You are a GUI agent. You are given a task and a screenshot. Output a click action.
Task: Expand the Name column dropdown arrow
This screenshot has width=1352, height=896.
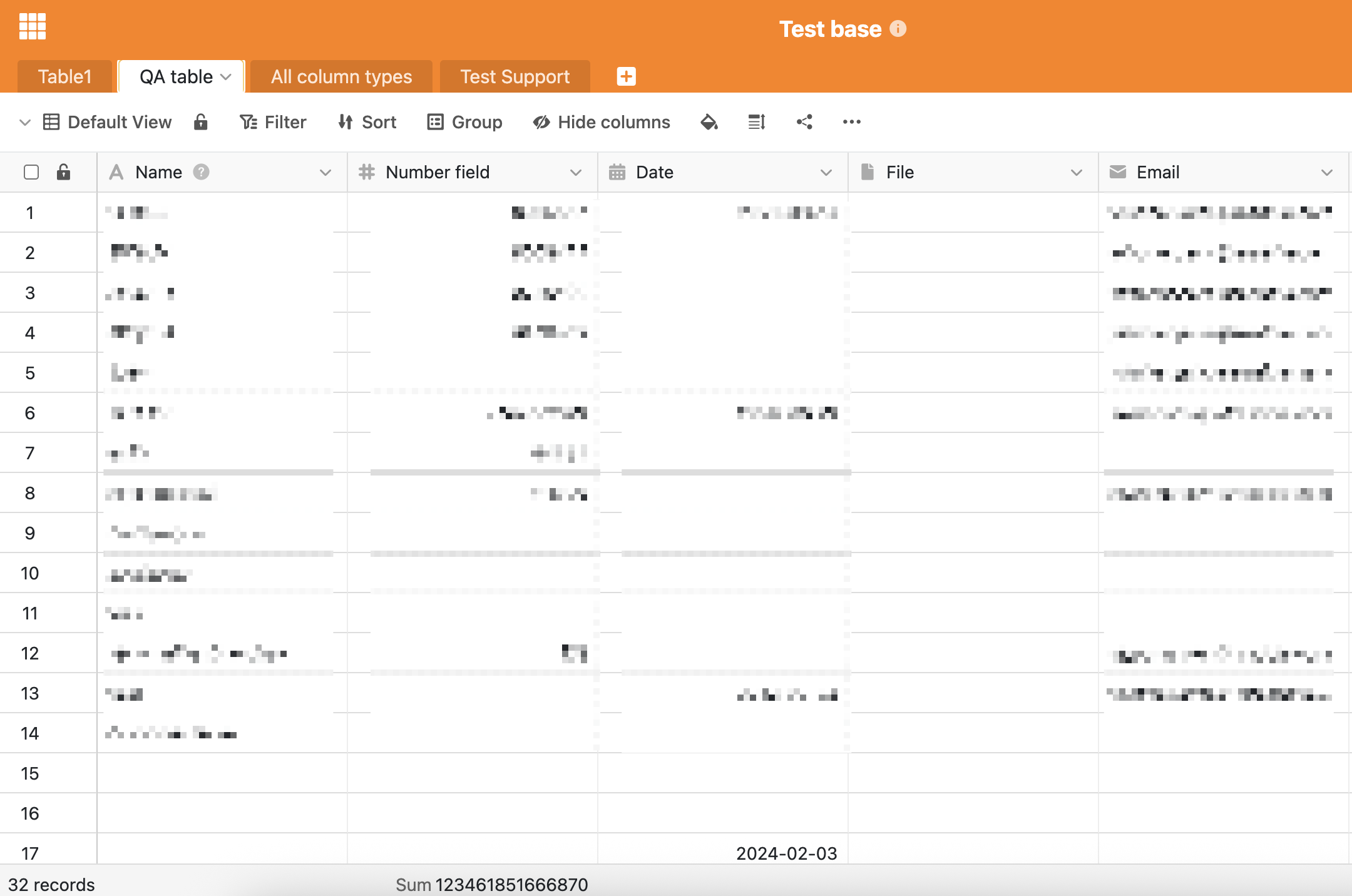coord(325,173)
